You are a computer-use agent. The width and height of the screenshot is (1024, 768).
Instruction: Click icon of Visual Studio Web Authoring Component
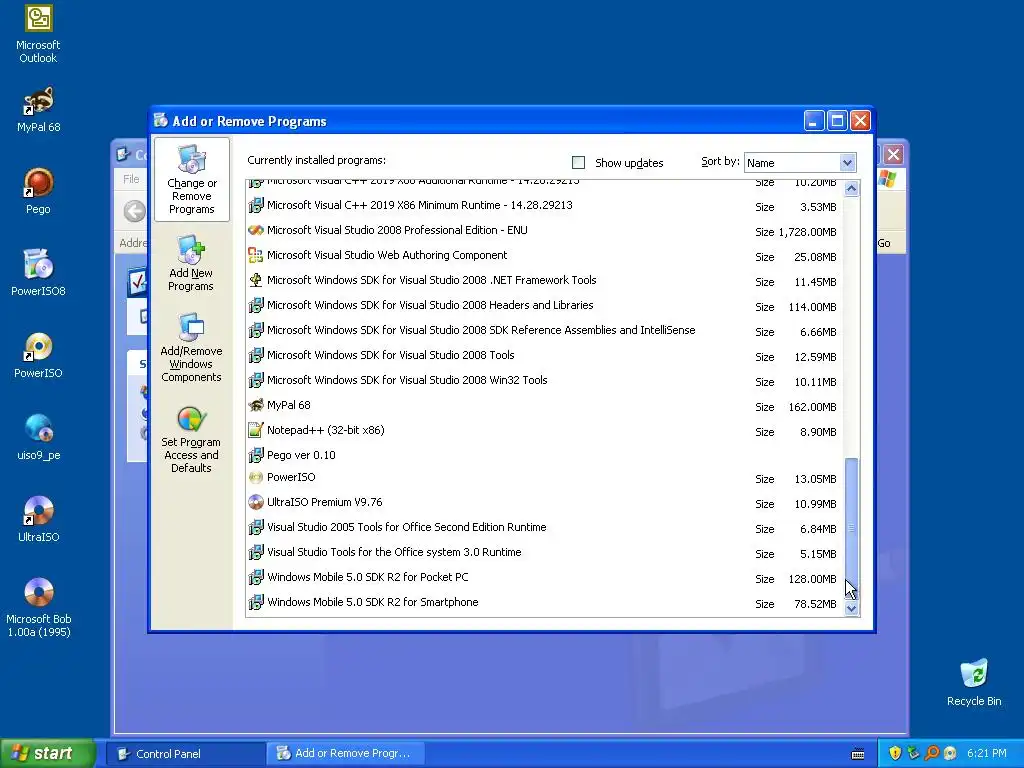(256, 255)
